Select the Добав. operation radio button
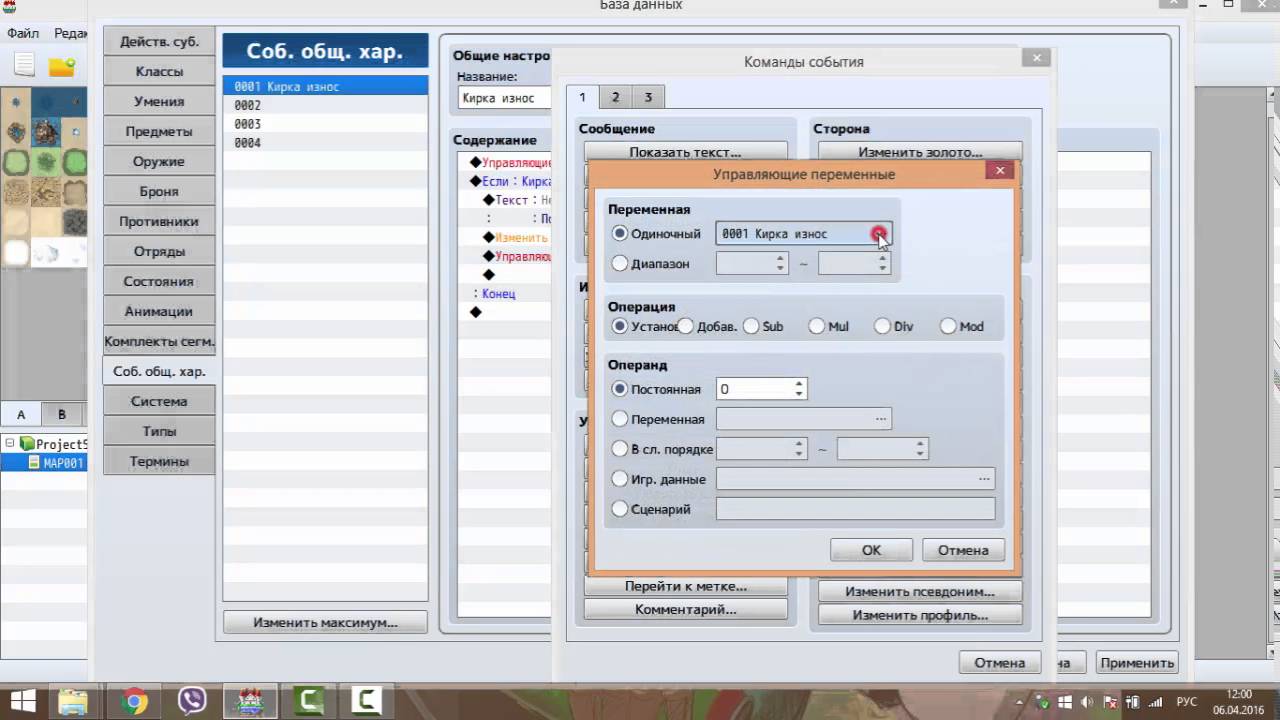The height and width of the screenshot is (720, 1280). point(685,326)
